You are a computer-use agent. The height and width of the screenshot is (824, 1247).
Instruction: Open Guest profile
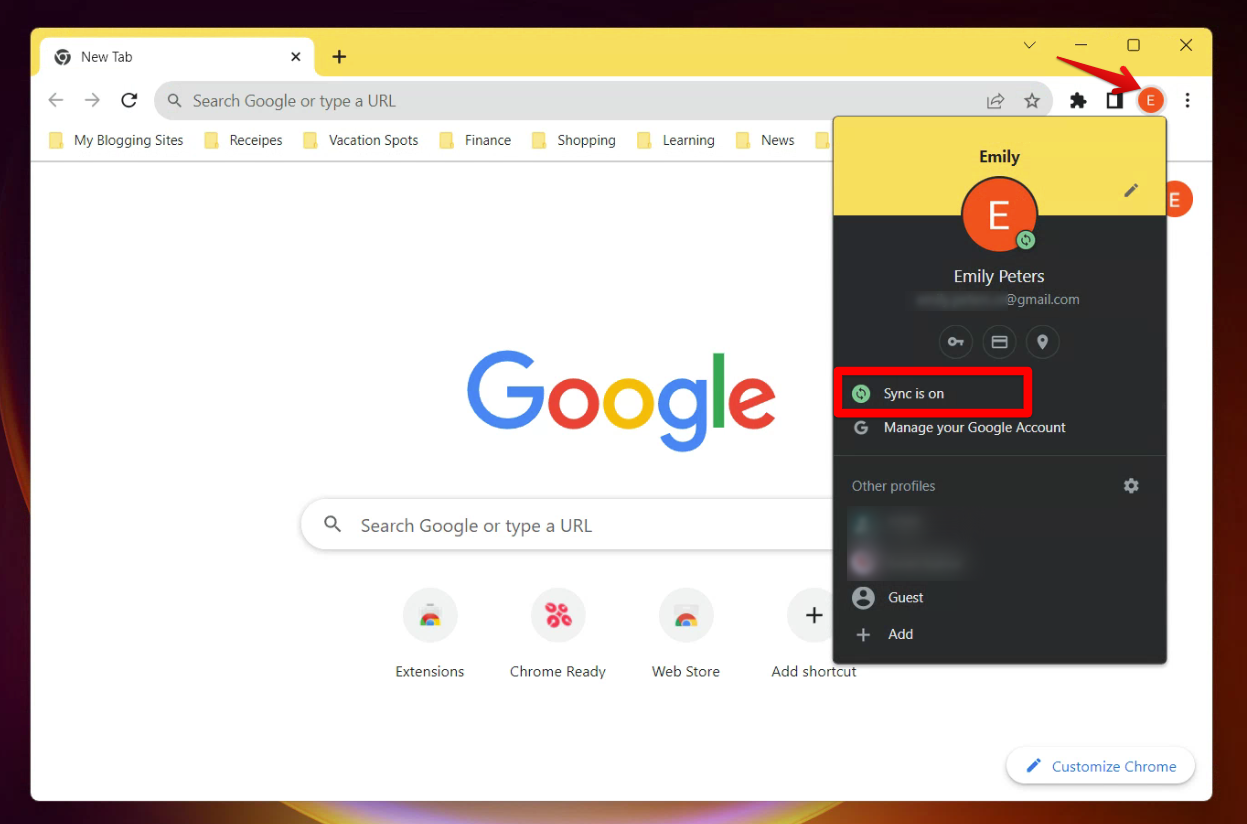coord(999,597)
